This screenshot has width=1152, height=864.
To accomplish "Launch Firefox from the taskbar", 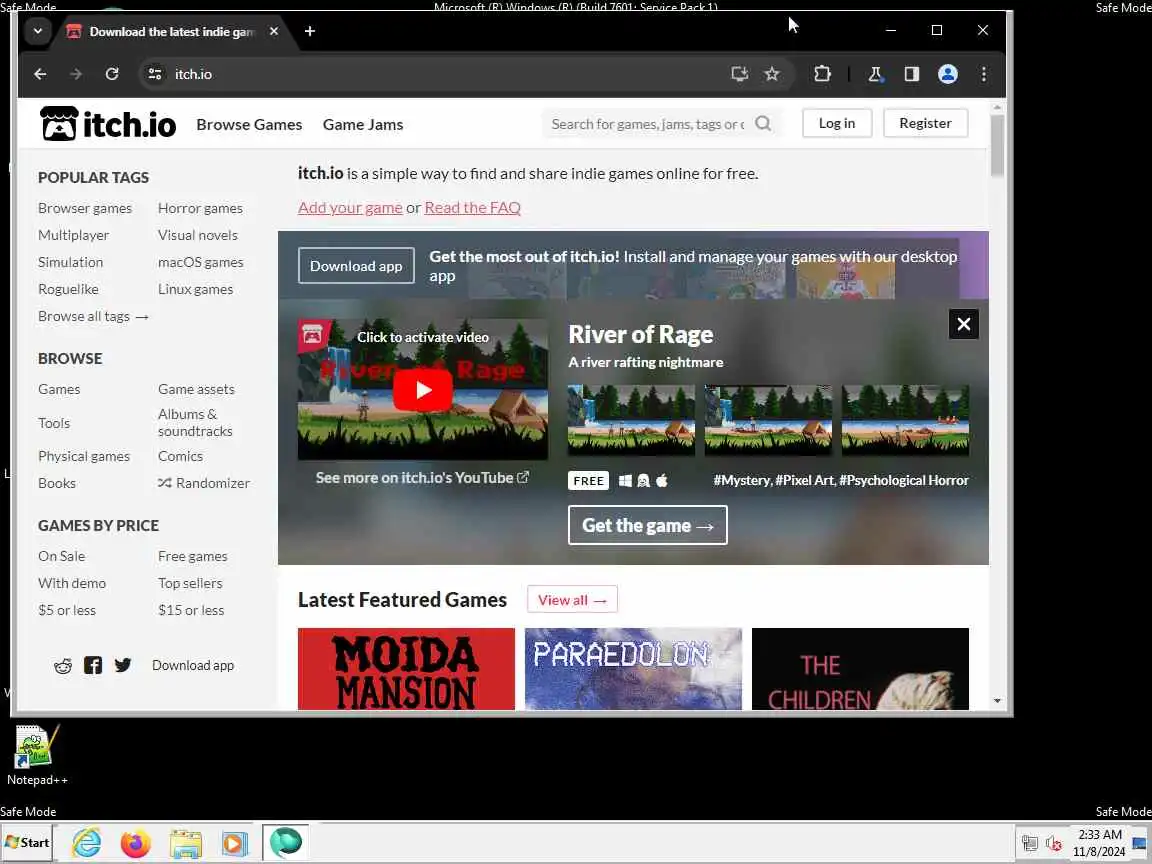I will click(x=136, y=843).
